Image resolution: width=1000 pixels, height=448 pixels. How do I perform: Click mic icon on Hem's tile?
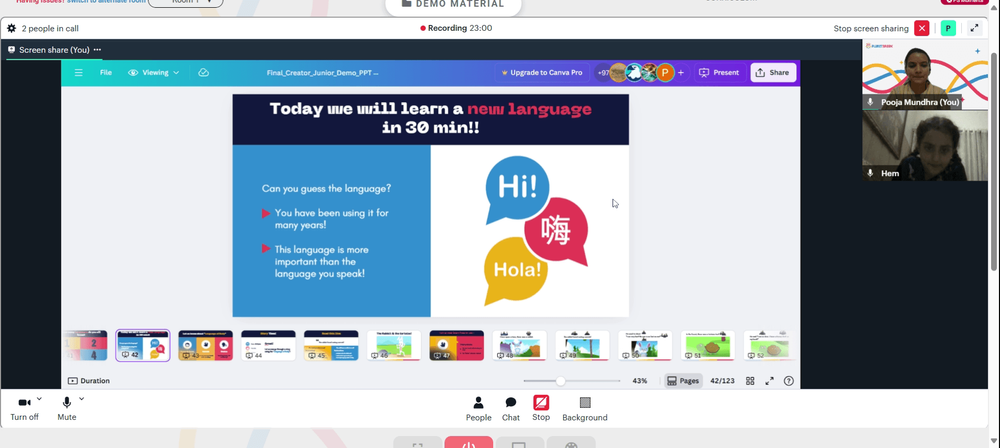point(871,174)
